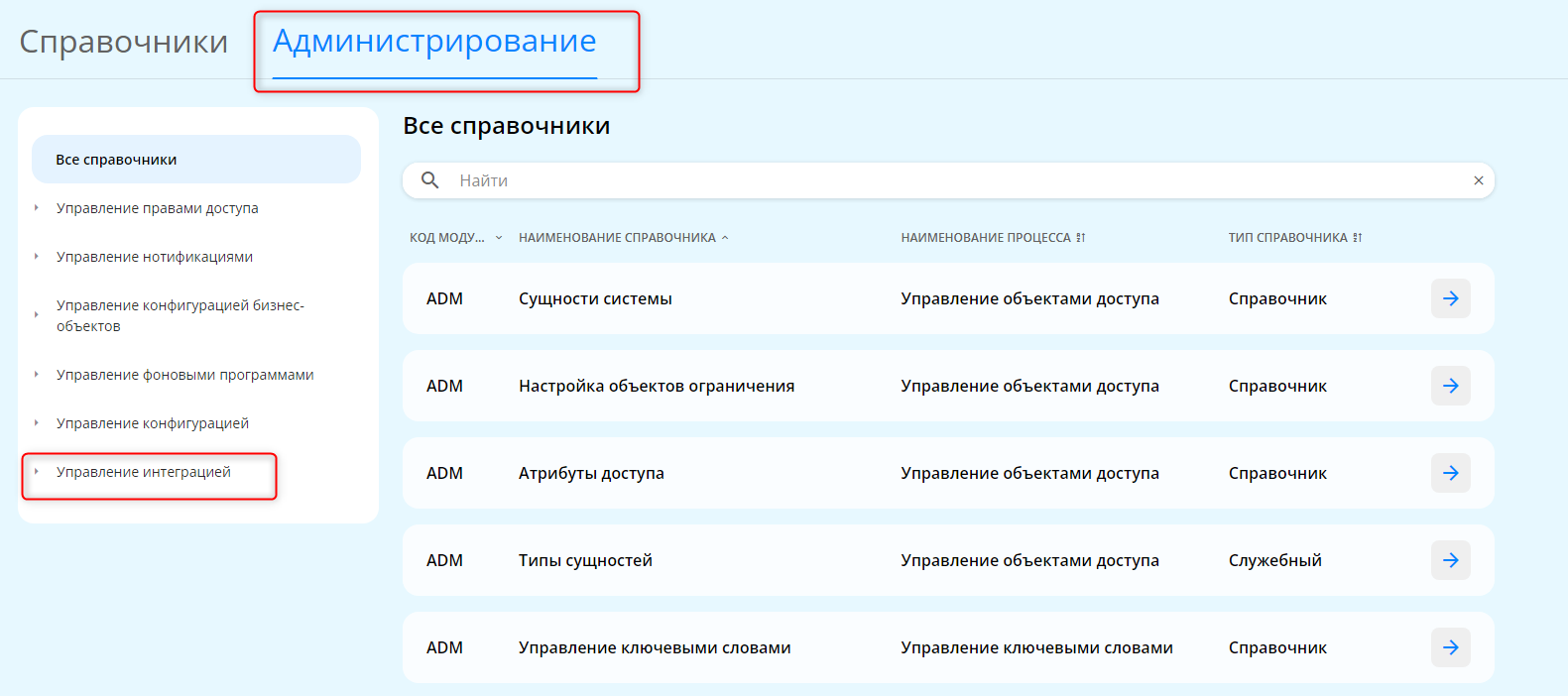Image resolution: width=1568 pixels, height=696 pixels.
Task: Sort by Наименование процесса column
Action: click(994, 238)
